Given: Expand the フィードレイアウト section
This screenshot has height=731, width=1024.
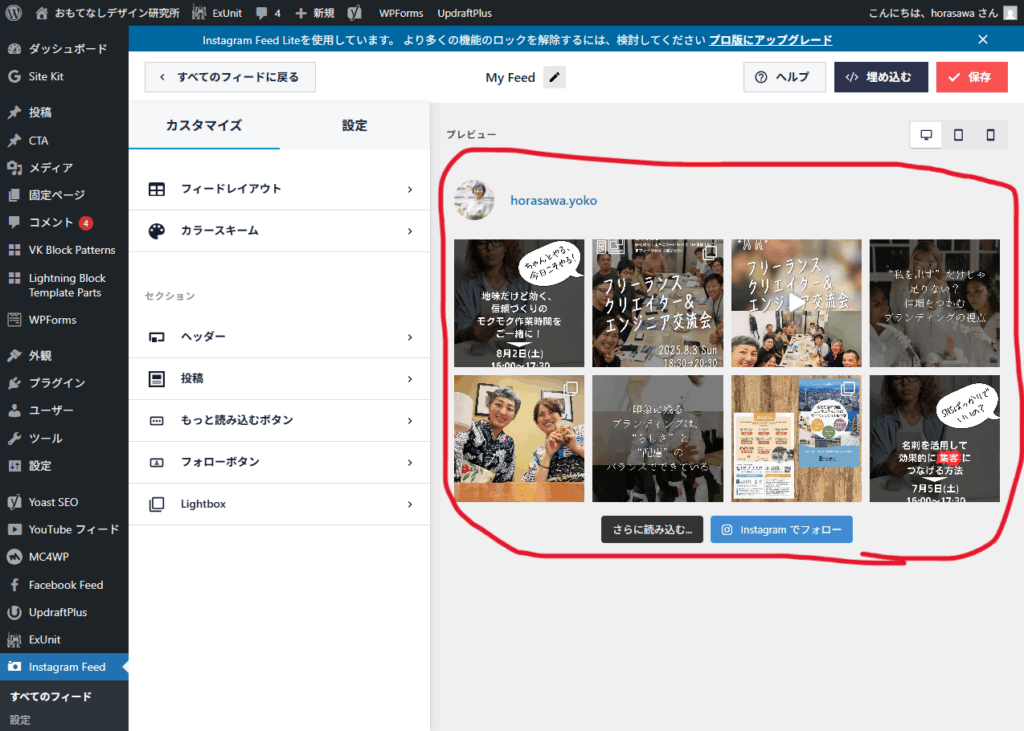Looking at the screenshot, I should (279, 189).
